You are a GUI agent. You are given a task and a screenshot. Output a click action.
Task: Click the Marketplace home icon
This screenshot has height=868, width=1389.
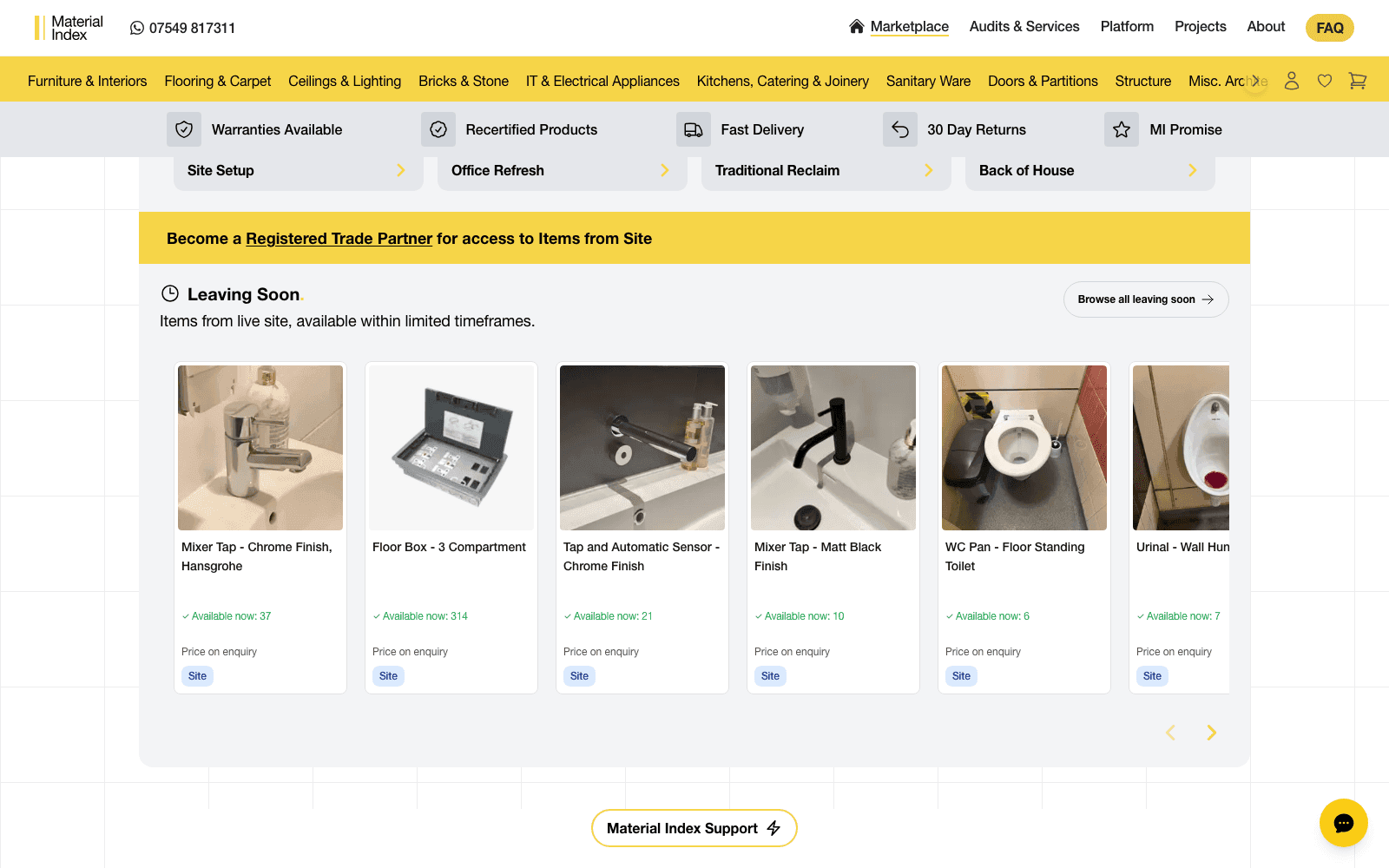(x=857, y=26)
